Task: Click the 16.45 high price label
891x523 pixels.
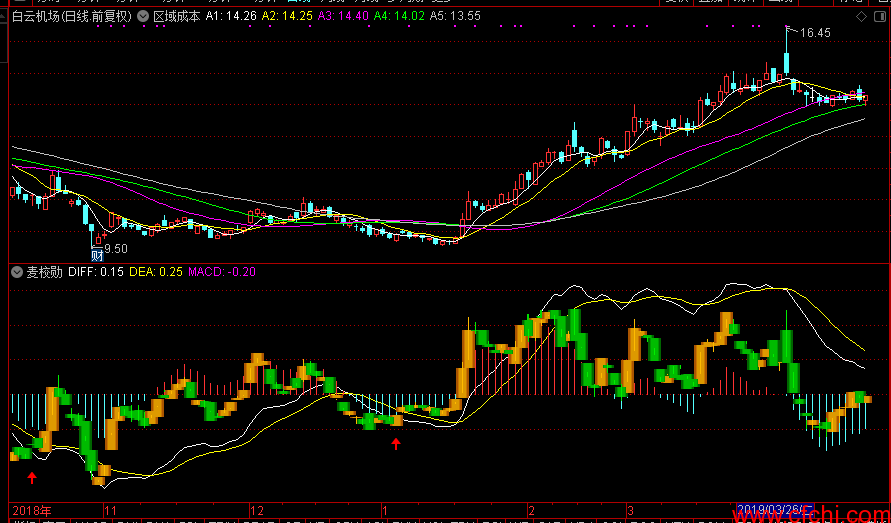Action: [815, 33]
